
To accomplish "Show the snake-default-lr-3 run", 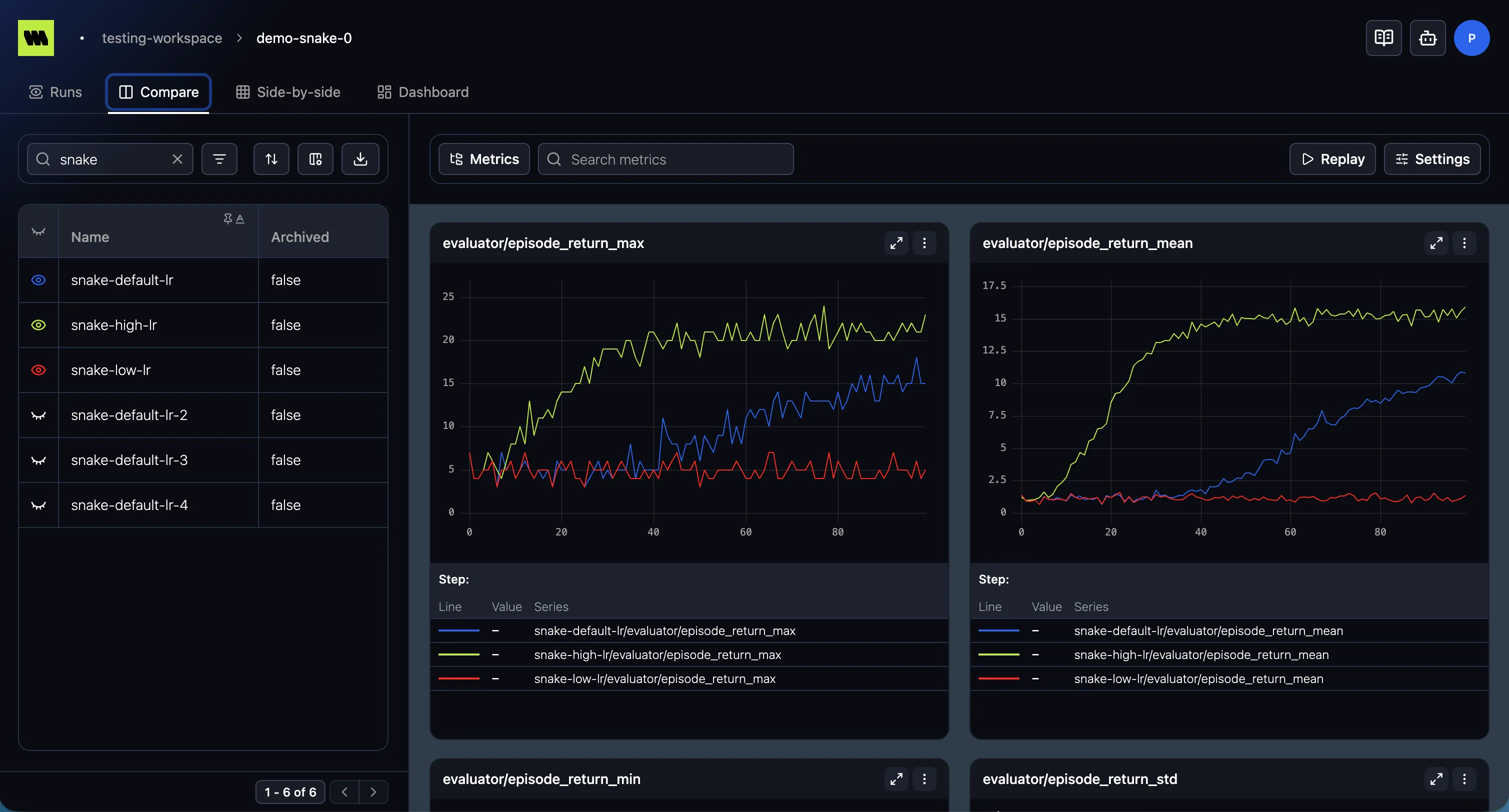I will pos(38,460).
